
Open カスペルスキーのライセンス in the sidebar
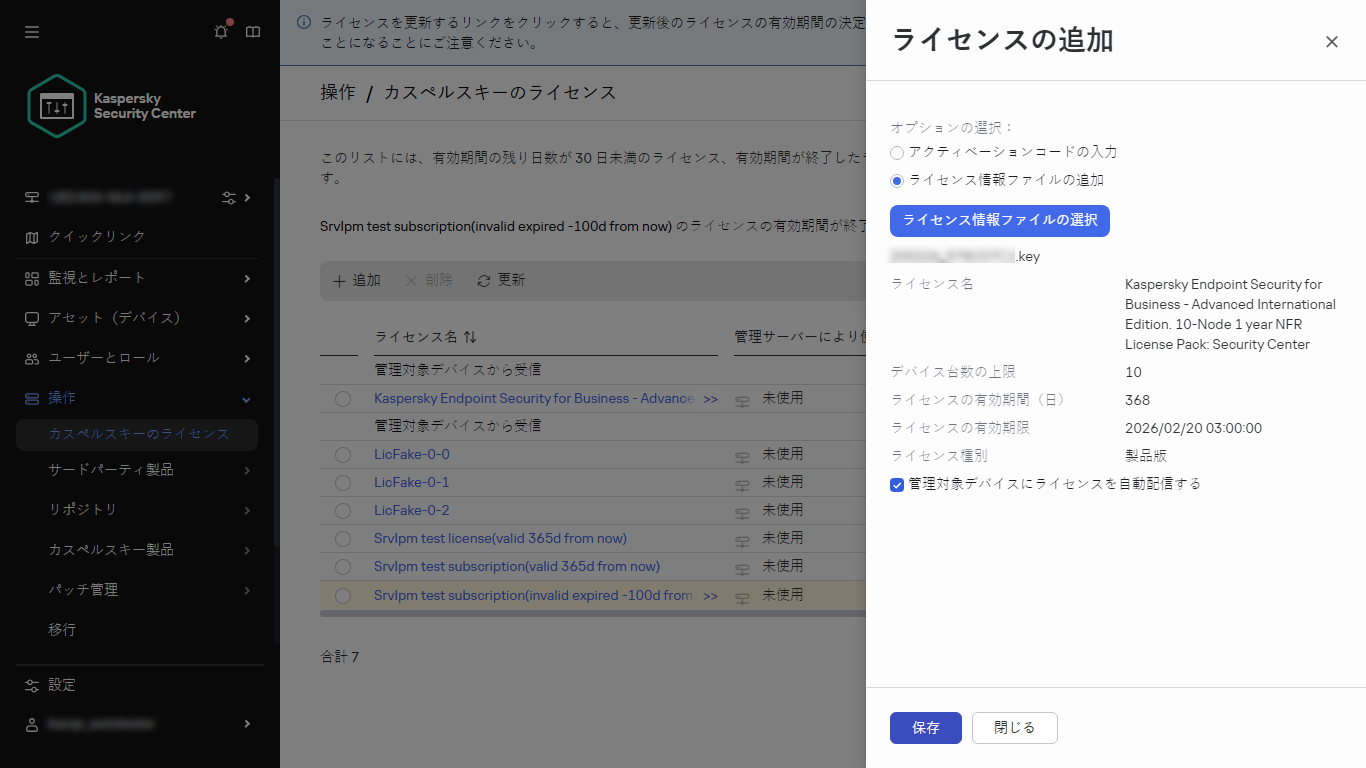(x=140, y=435)
